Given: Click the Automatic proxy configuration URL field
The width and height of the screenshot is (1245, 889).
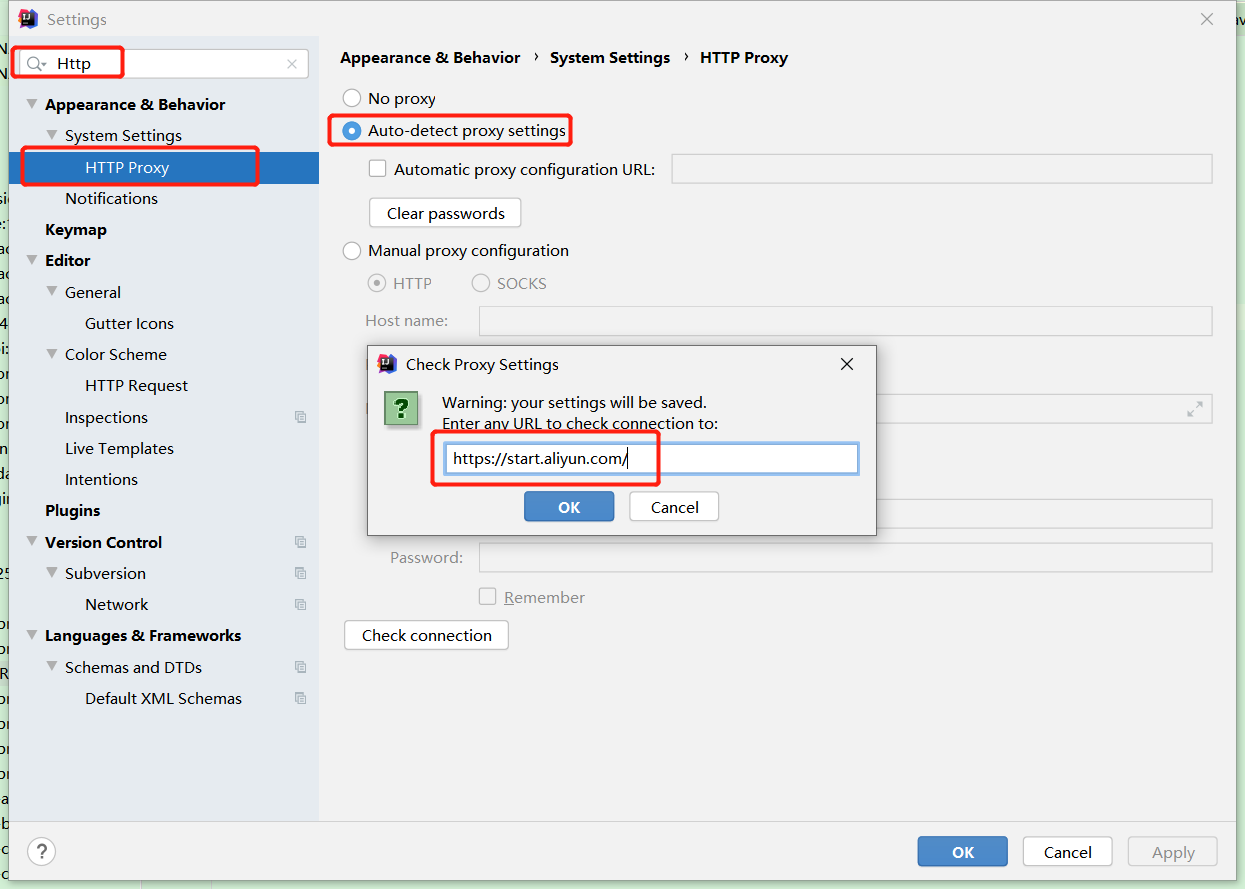Looking at the screenshot, I should 942,169.
